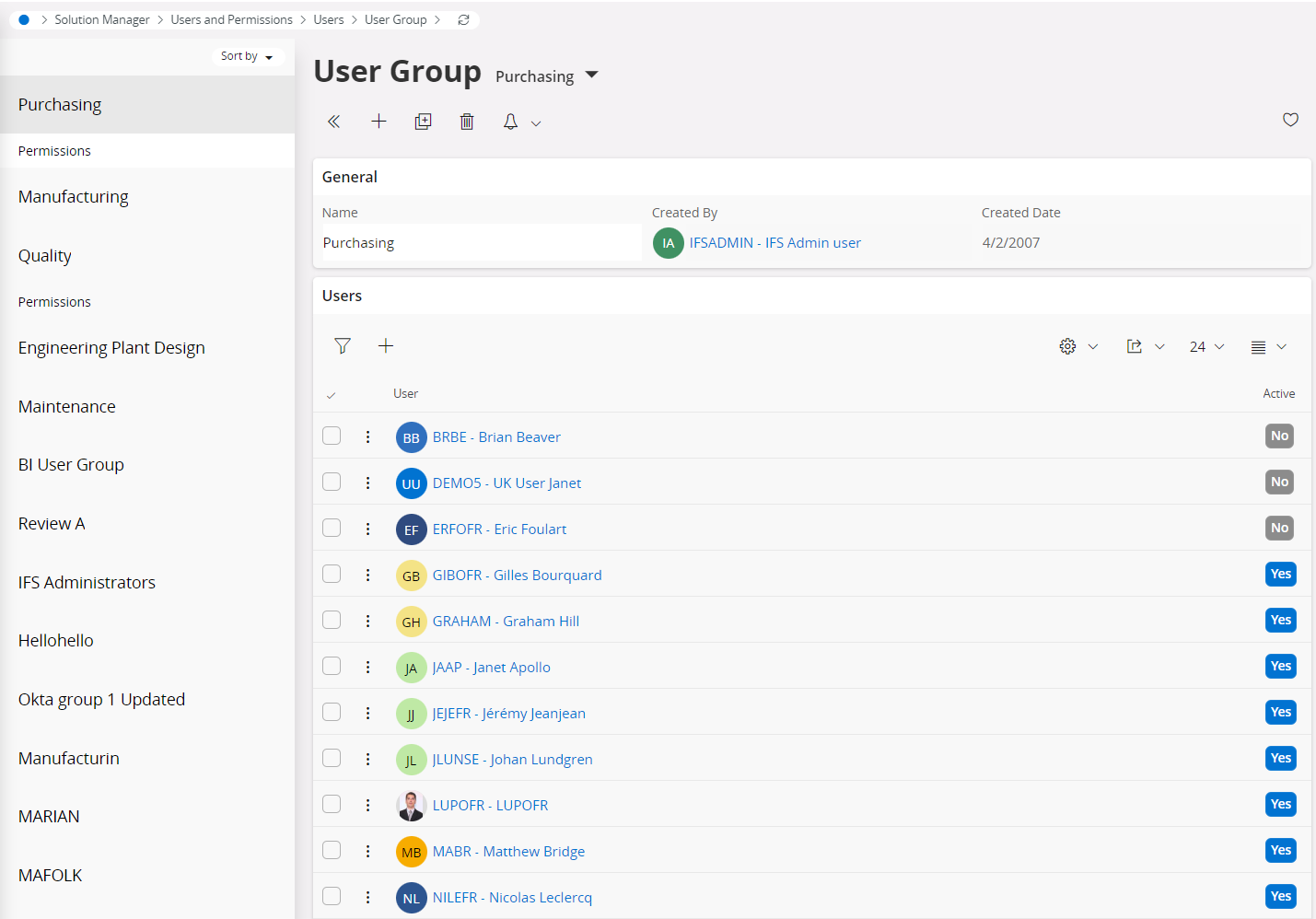The width and height of the screenshot is (1316, 919).
Task: Add page to favorites with heart icon
Action: coord(1290,120)
